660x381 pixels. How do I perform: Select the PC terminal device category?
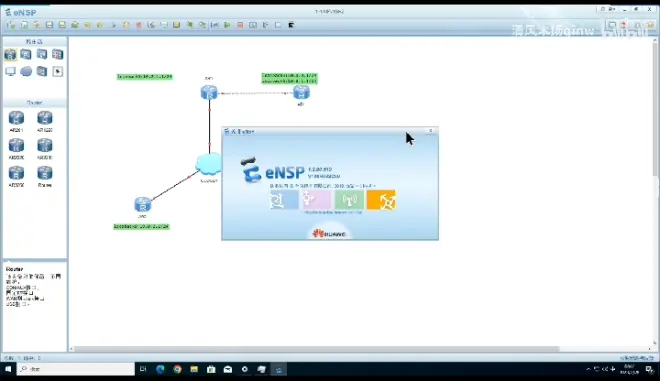coord(11,71)
